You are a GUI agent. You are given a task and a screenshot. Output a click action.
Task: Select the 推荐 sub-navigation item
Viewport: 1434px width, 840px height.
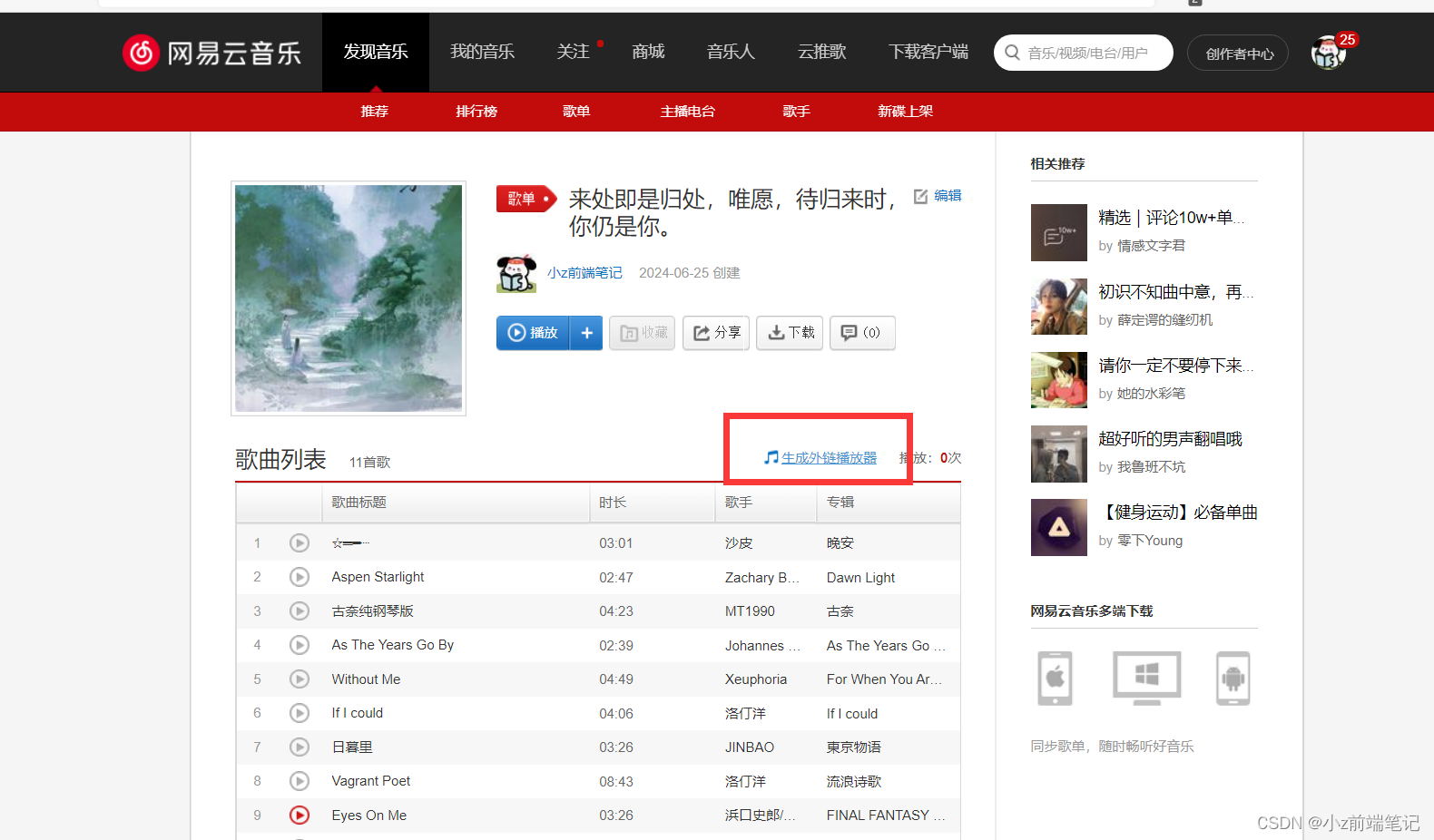375,112
